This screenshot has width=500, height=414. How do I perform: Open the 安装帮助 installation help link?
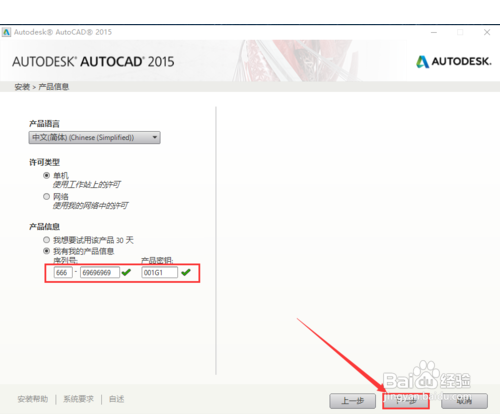[33, 399]
